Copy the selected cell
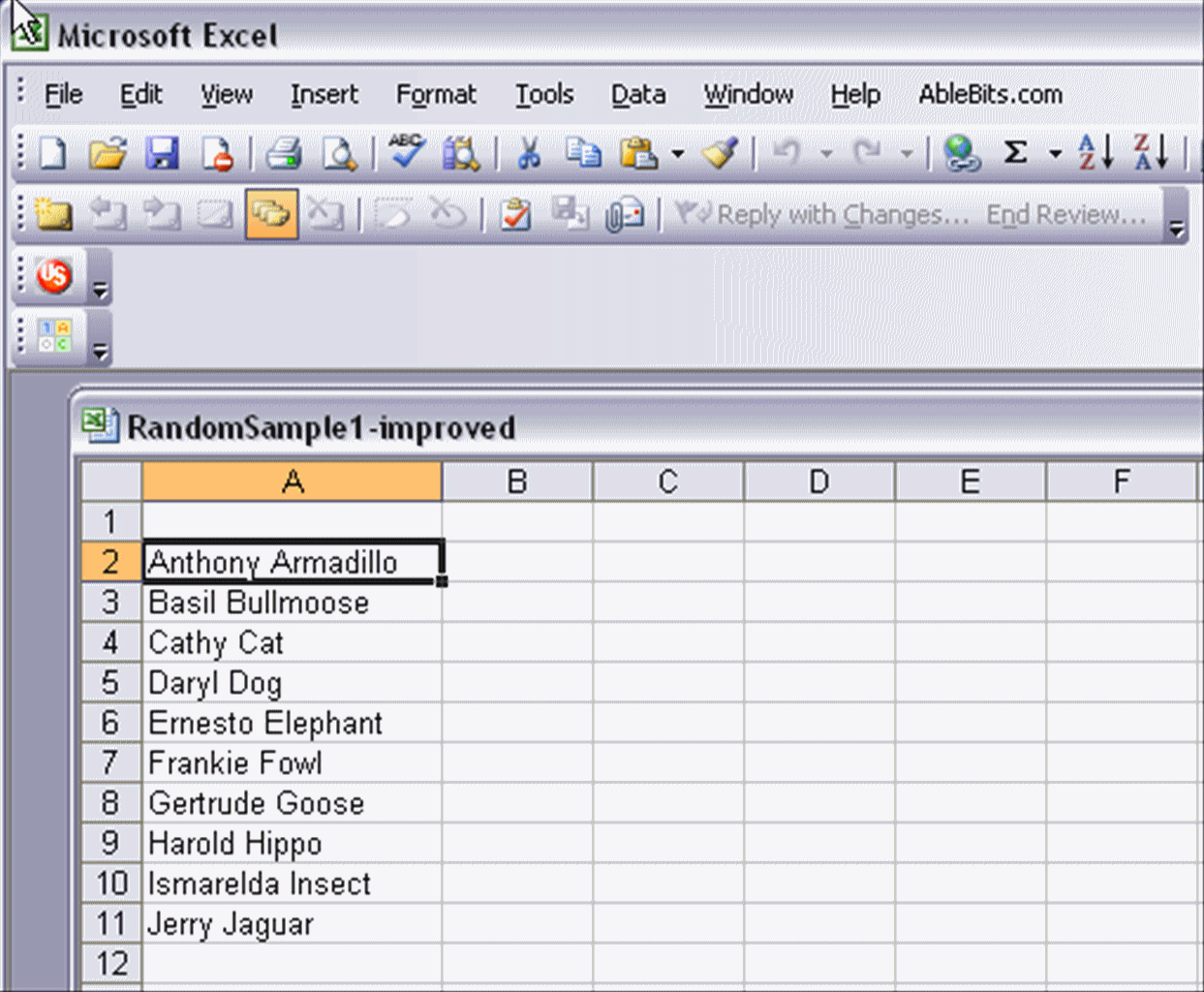This screenshot has height=992, width=1204. pyautogui.click(x=583, y=152)
